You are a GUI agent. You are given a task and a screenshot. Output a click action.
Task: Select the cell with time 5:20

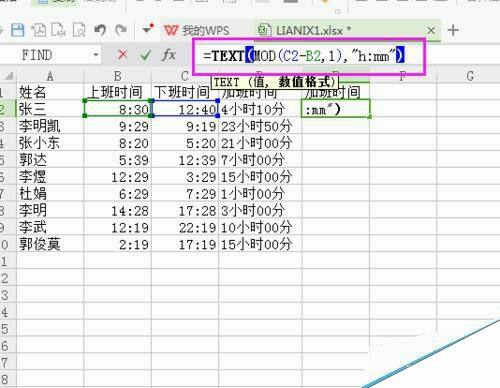tap(185, 143)
